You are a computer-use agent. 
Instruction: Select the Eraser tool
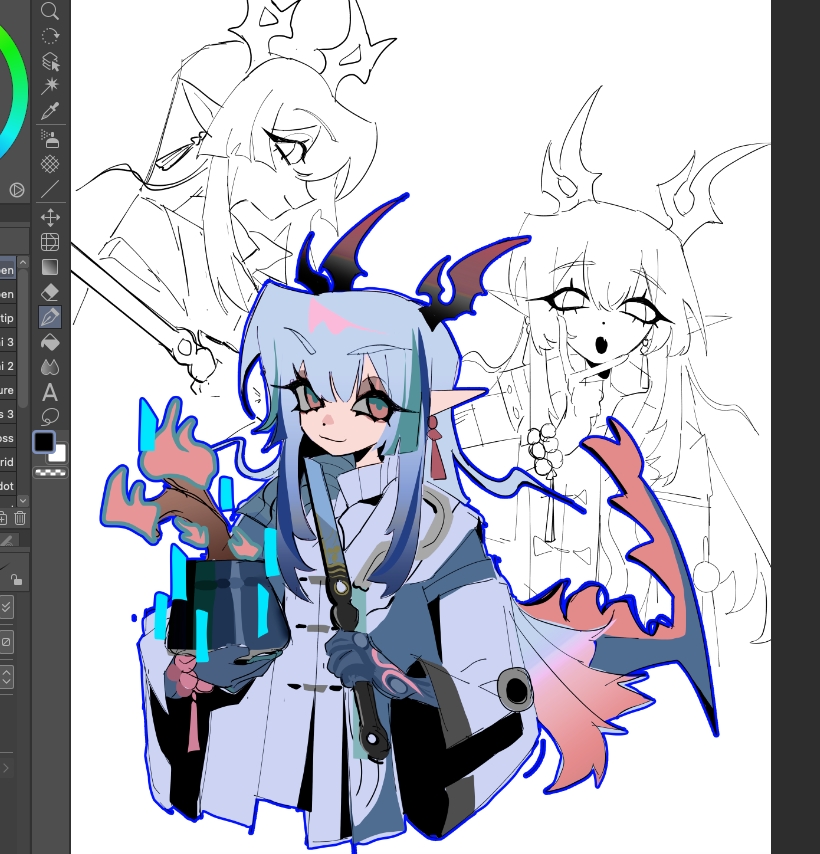tap(49, 292)
